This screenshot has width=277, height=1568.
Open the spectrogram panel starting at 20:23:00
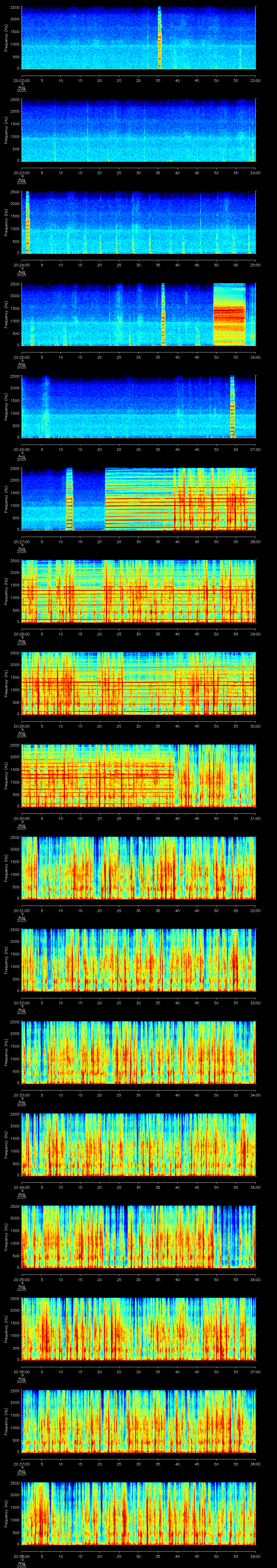(x=138, y=130)
